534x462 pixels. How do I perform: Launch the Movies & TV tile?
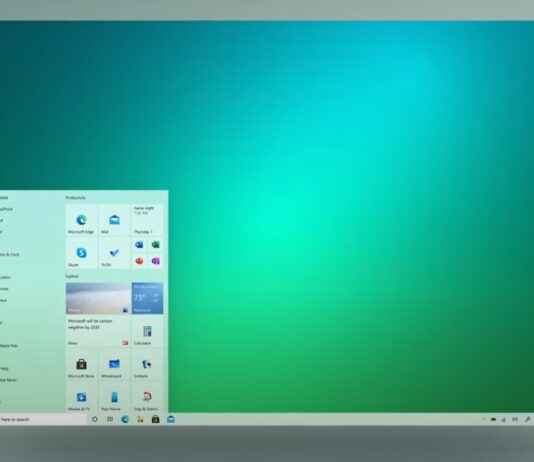(81, 397)
